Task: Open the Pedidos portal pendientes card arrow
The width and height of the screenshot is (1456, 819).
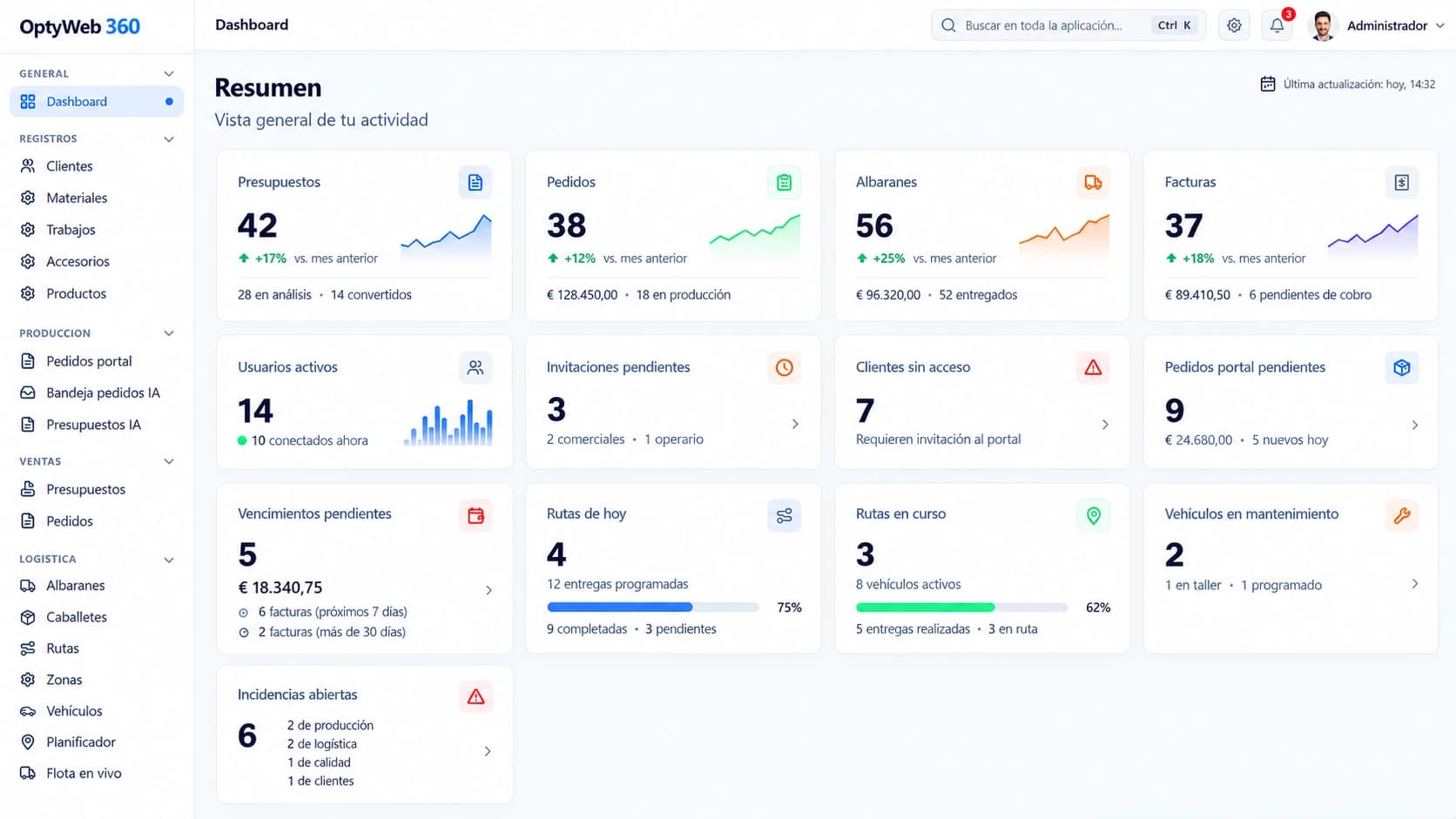Action: tap(1414, 425)
